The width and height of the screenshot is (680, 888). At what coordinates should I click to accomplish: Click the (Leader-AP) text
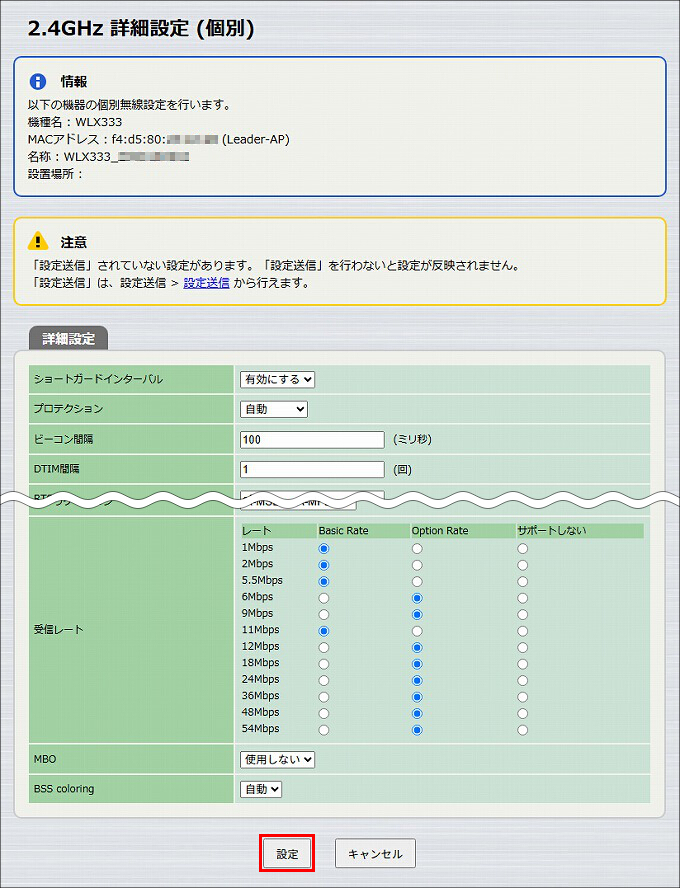[x=255, y=139]
